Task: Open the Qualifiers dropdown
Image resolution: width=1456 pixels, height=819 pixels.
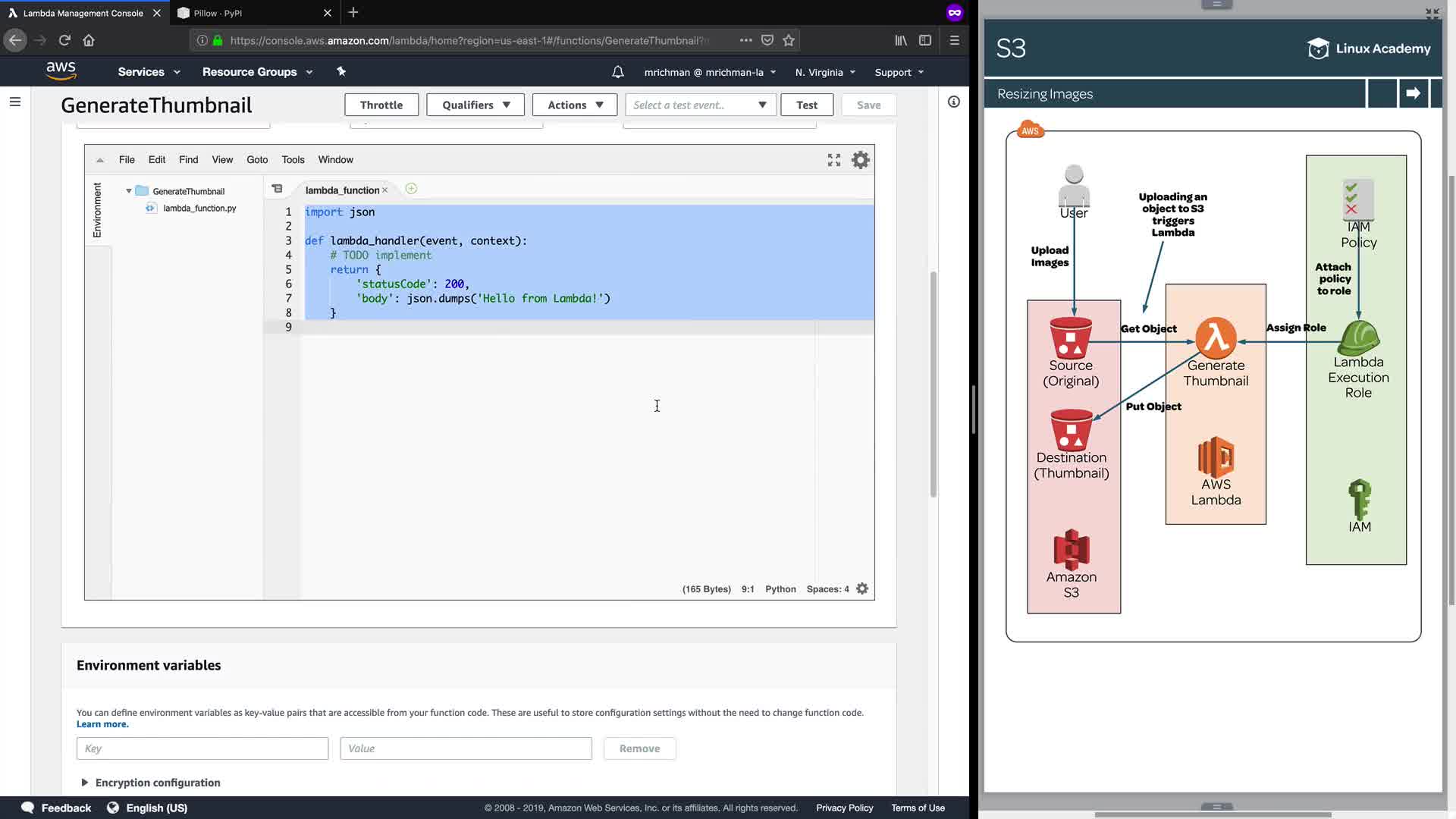Action: 475,105
